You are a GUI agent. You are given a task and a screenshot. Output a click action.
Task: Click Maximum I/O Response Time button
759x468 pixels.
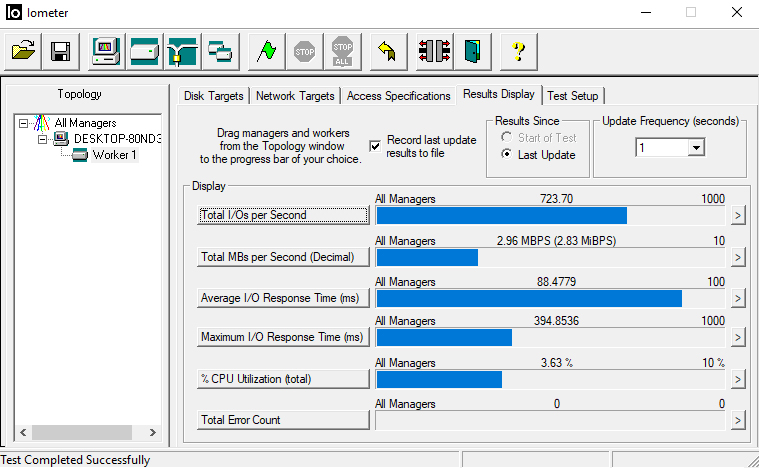pos(283,337)
